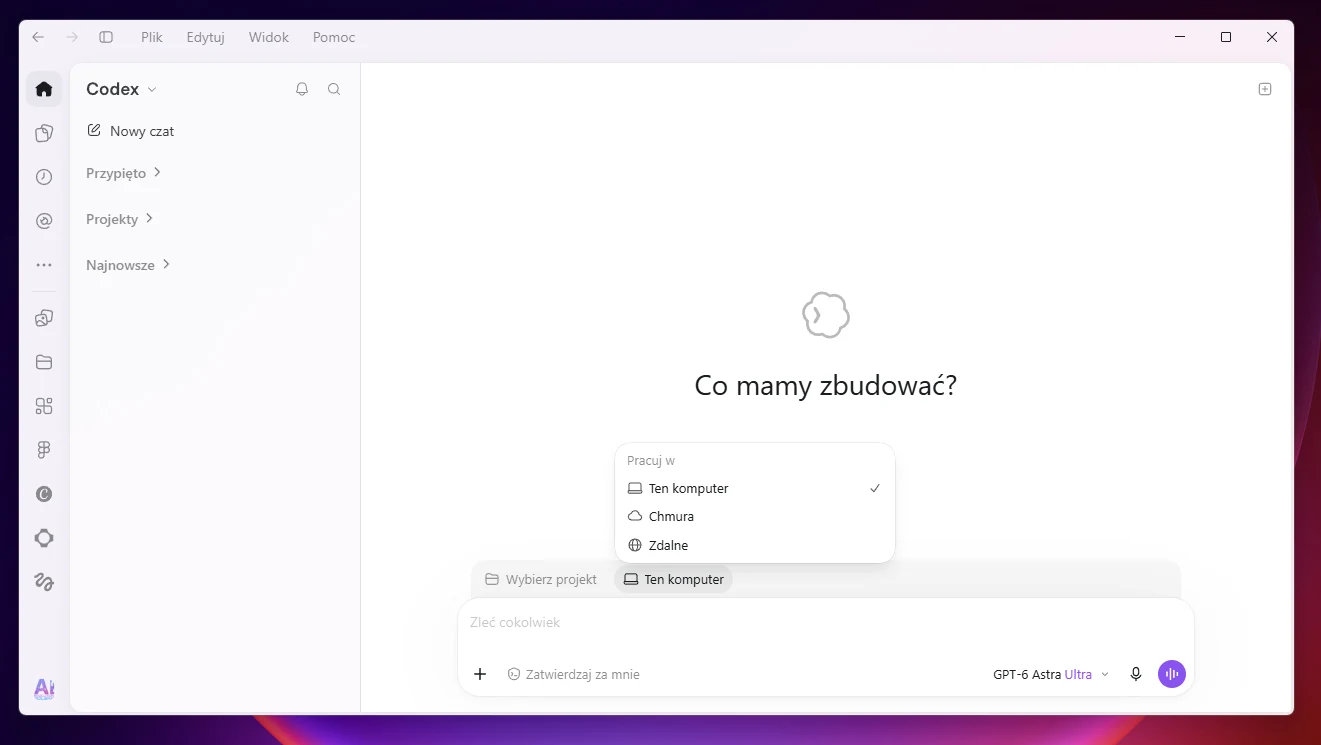The width and height of the screenshot is (1321, 745).
Task: Click the squiggle icon in left rail
Action: pyautogui.click(x=44, y=581)
